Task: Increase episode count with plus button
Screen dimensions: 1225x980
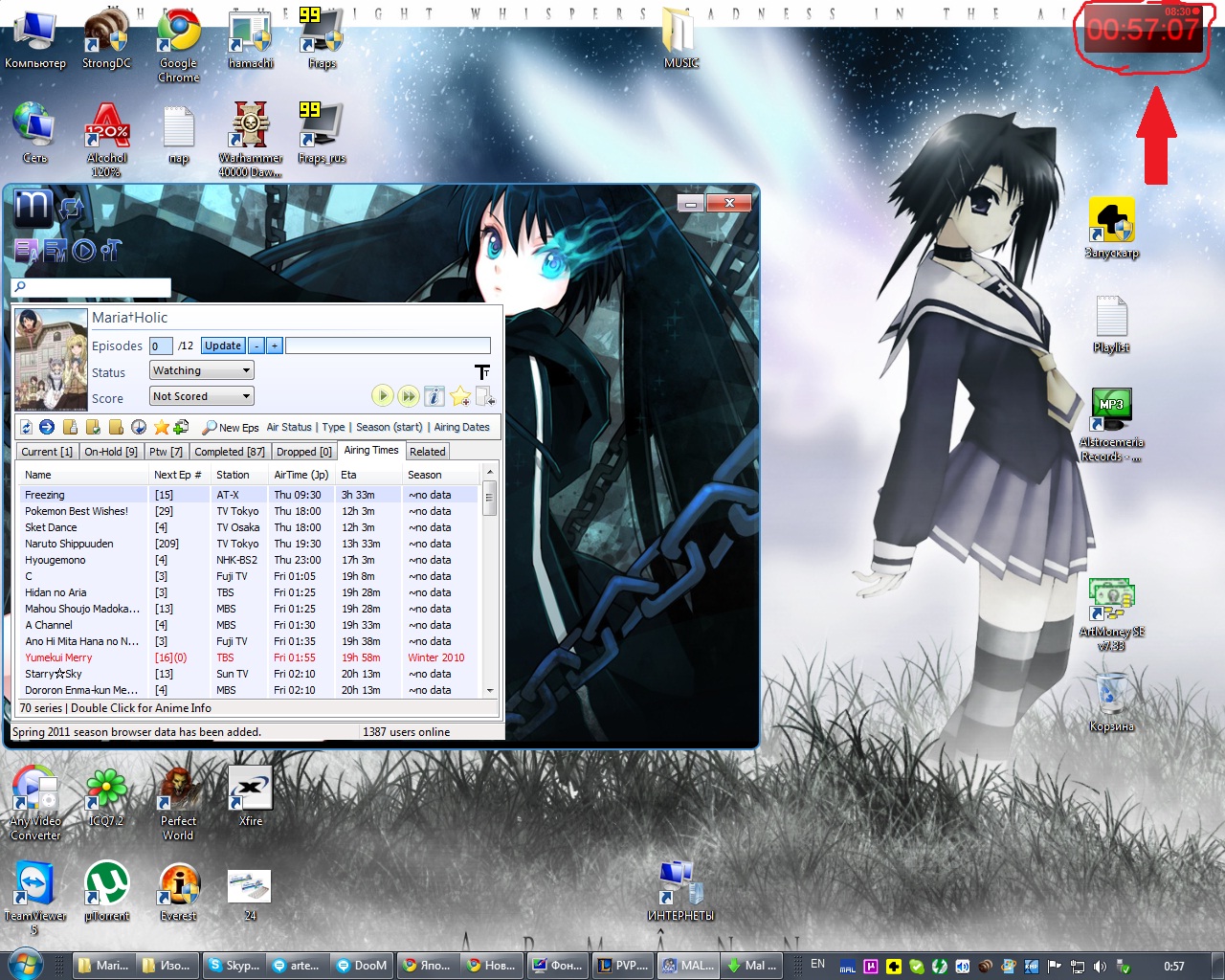Action: coord(275,345)
